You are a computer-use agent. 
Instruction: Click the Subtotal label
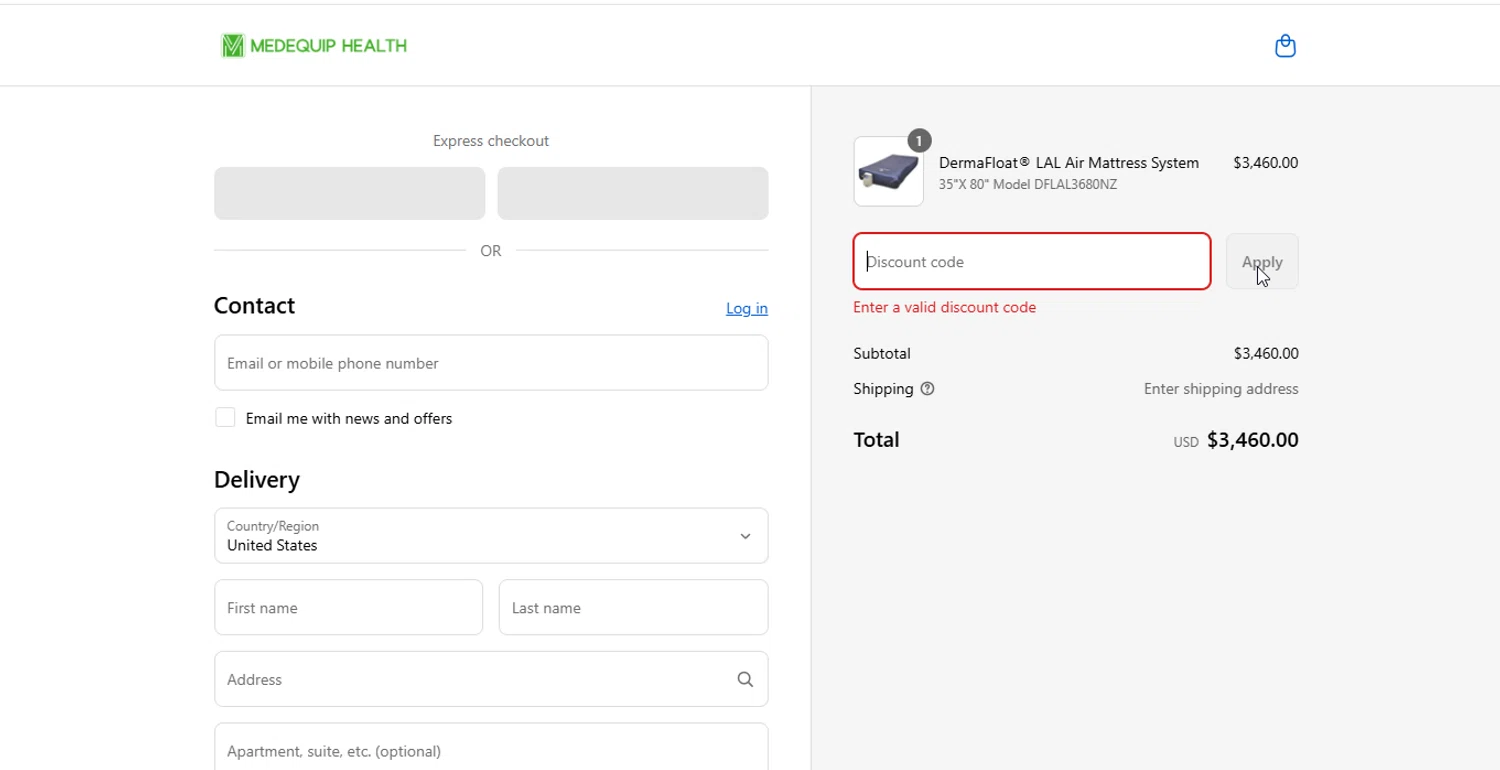882,353
